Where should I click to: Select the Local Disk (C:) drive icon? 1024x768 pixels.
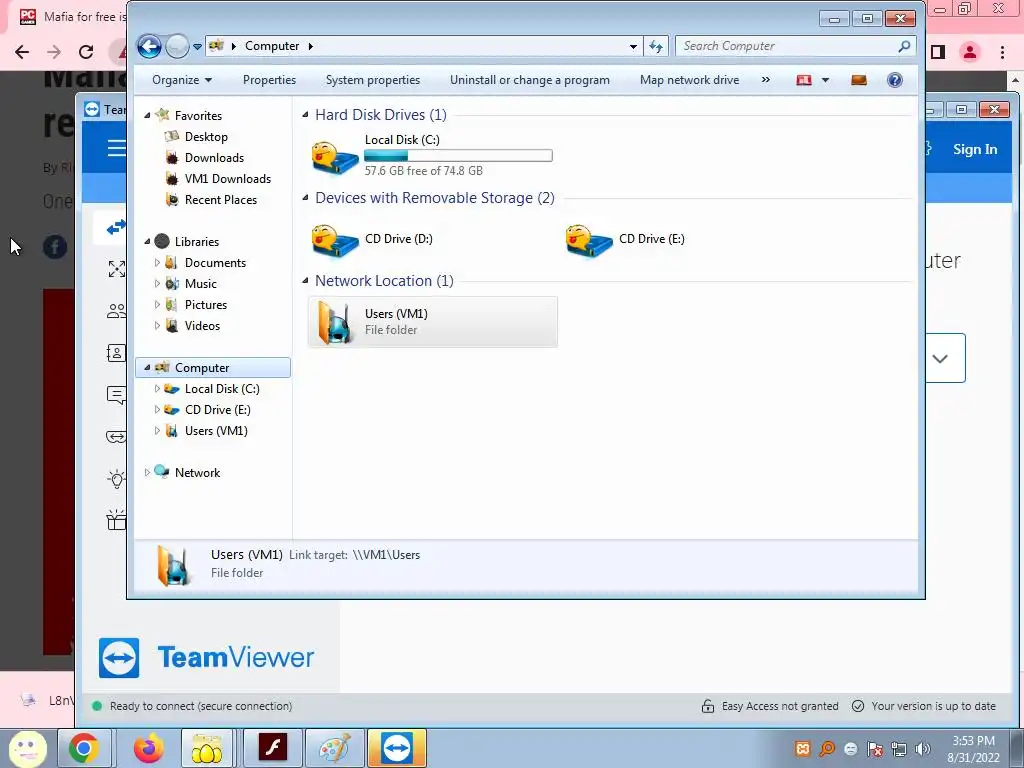click(334, 157)
